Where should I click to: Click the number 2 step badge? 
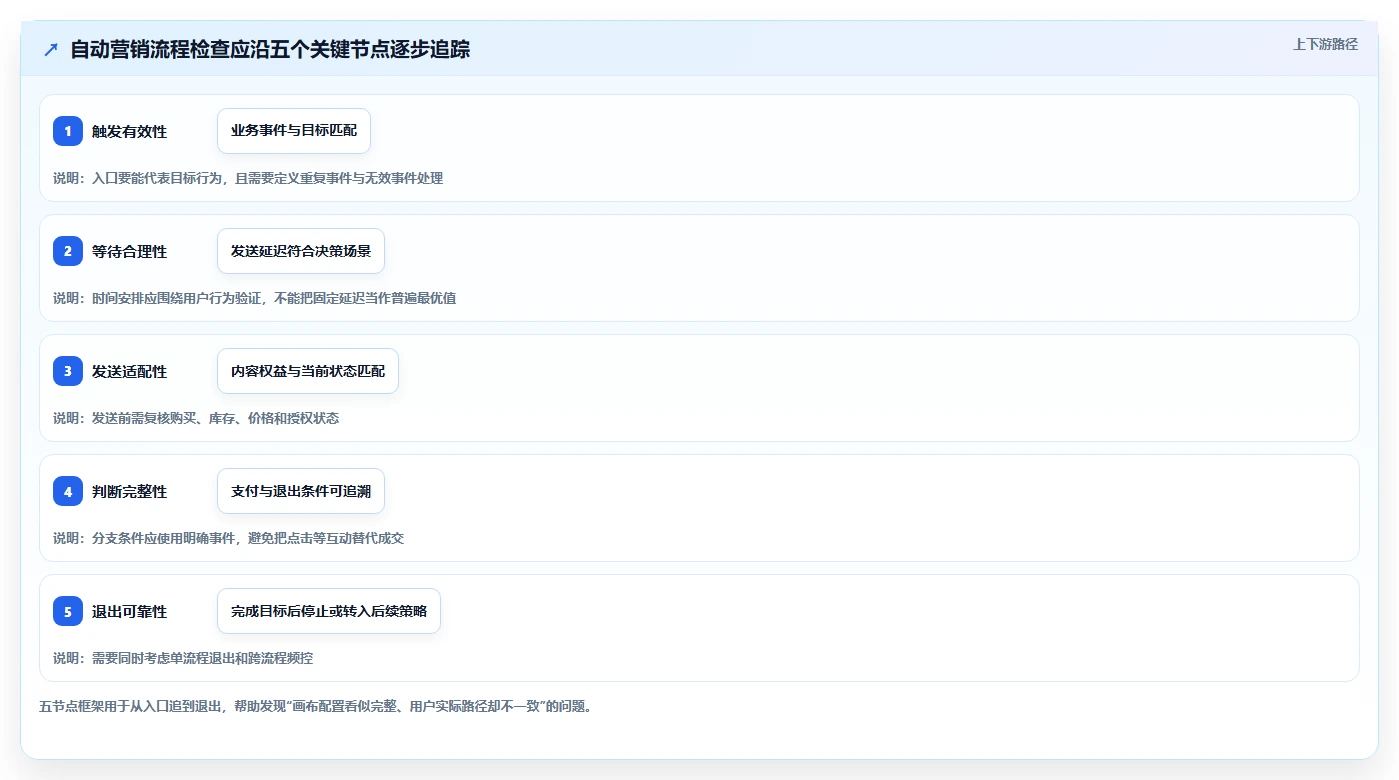tap(68, 251)
